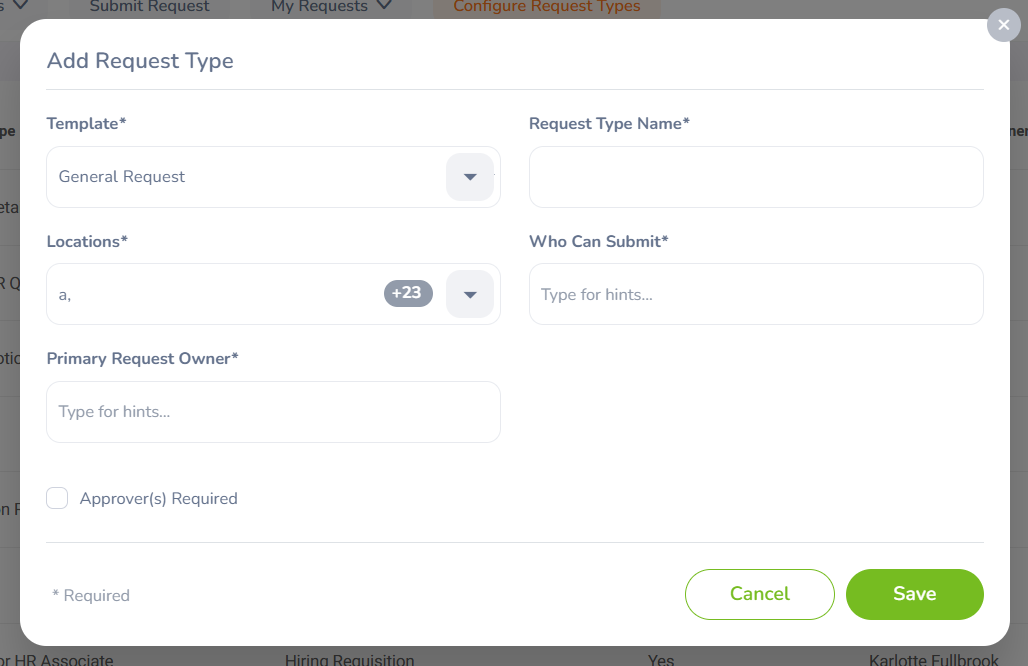1028x666 pixels.
Task: Focus the Who Can Submit field
Action: (x=755, y=294)
